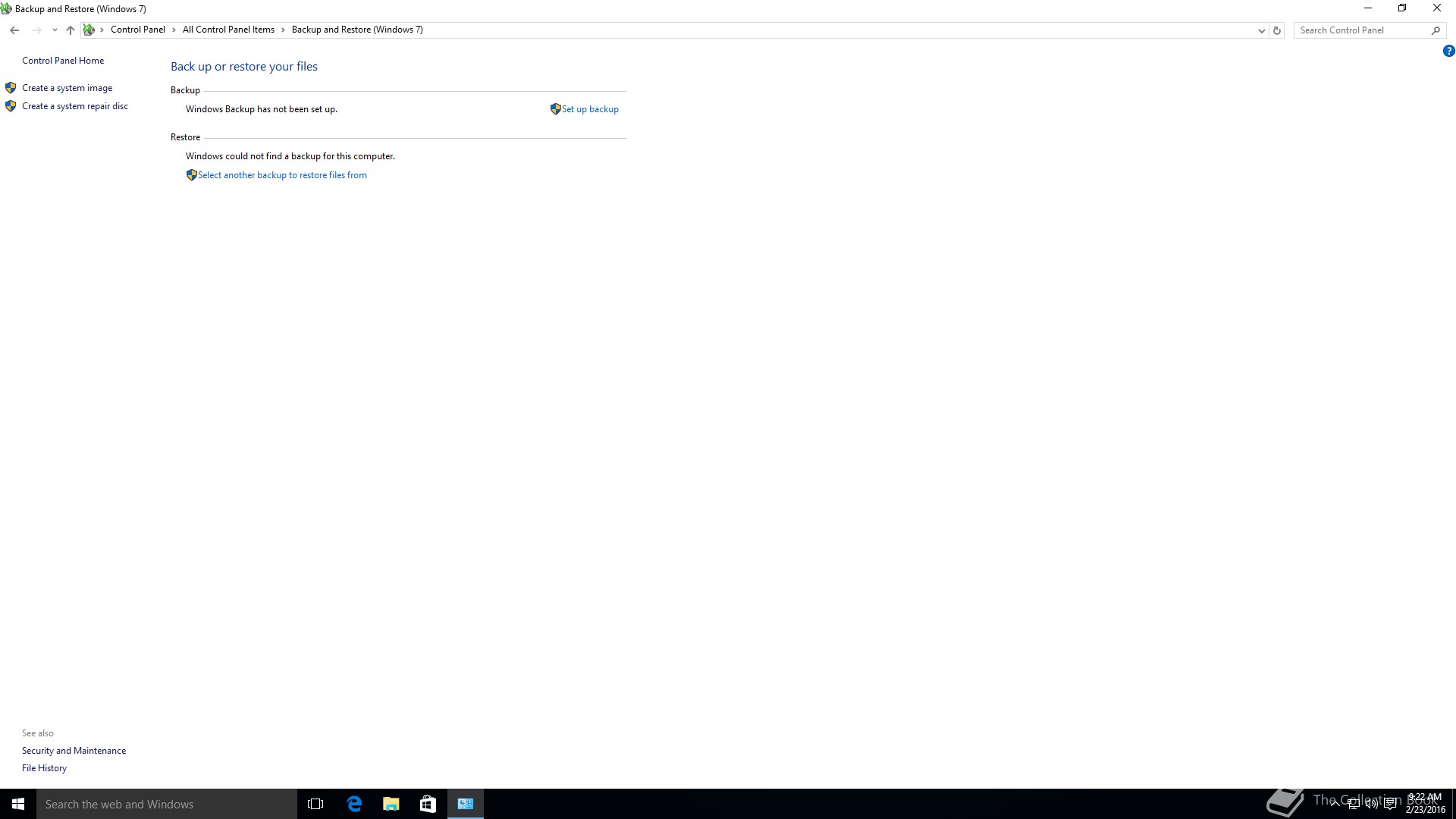Click the Set up backup link
Image resolution: width=1456 pixels, height=819 pixels.
tap(589, 109)
